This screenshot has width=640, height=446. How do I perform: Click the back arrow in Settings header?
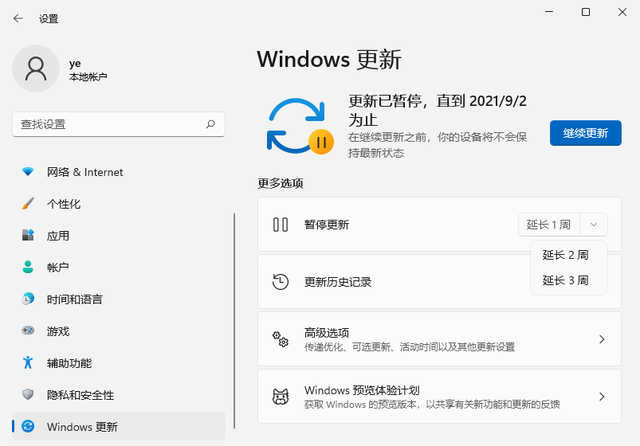[x=18, y=18]
